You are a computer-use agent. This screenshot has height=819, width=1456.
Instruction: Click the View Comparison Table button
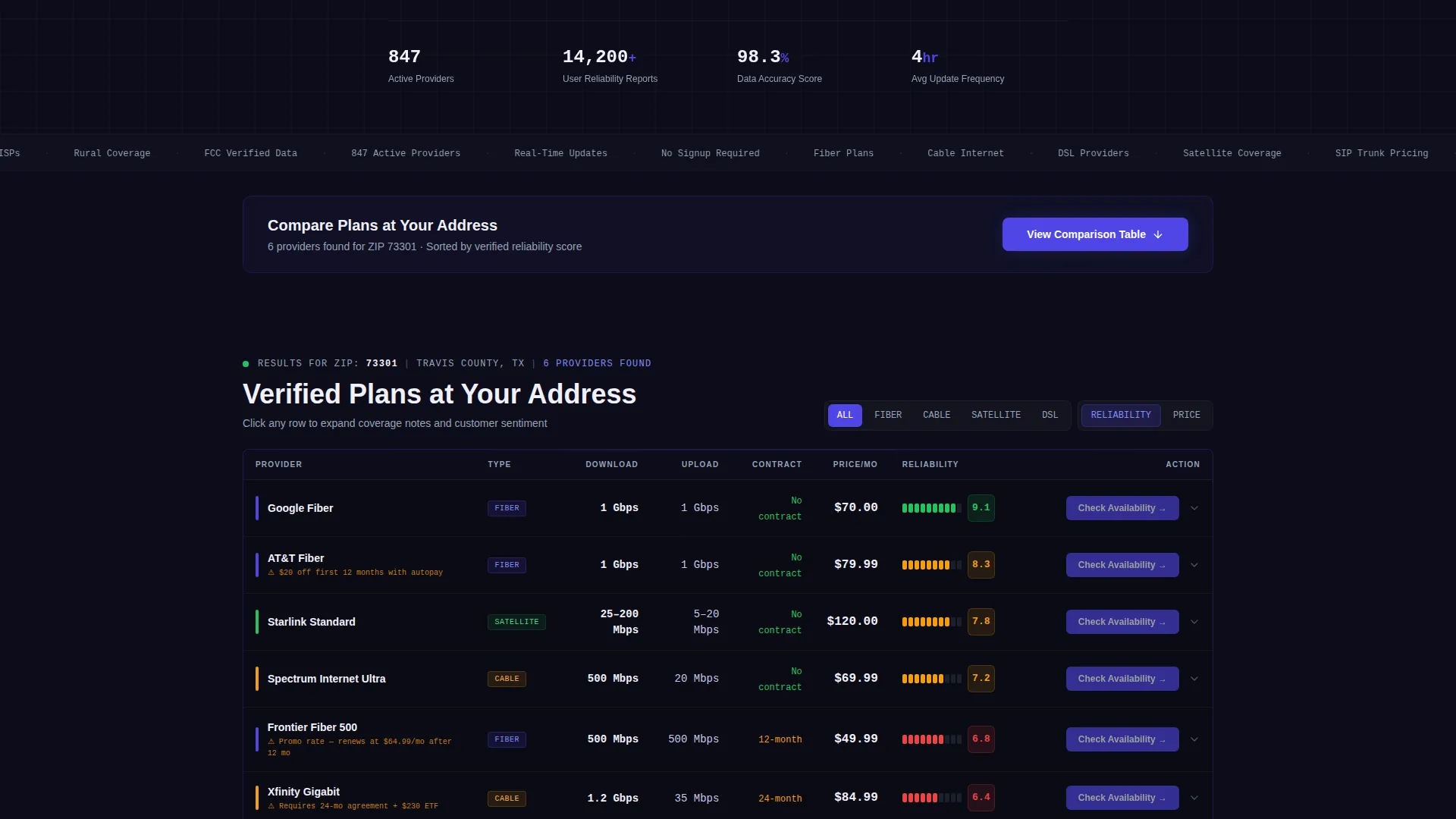pyautogui.click(x=1095, y=234)
